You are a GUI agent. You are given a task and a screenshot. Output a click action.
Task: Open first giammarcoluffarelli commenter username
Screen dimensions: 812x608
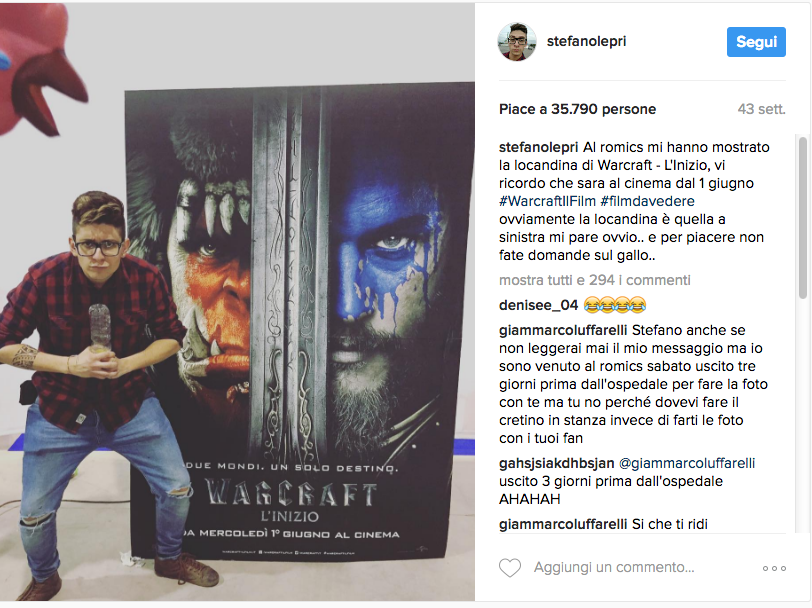coord(563,330)
